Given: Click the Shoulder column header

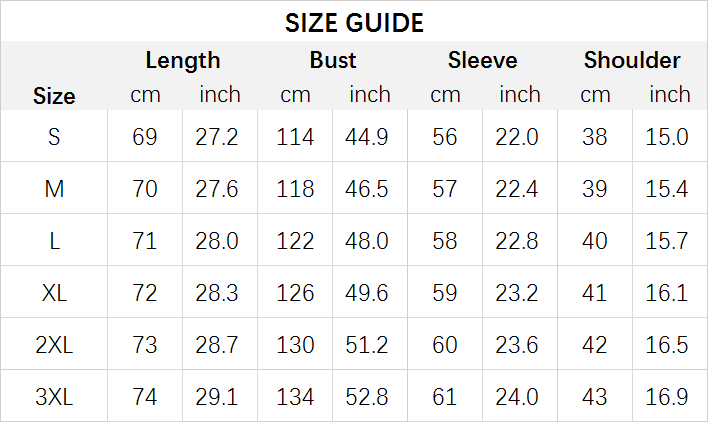Looking at the screenshot, I should tap(632, 60).
